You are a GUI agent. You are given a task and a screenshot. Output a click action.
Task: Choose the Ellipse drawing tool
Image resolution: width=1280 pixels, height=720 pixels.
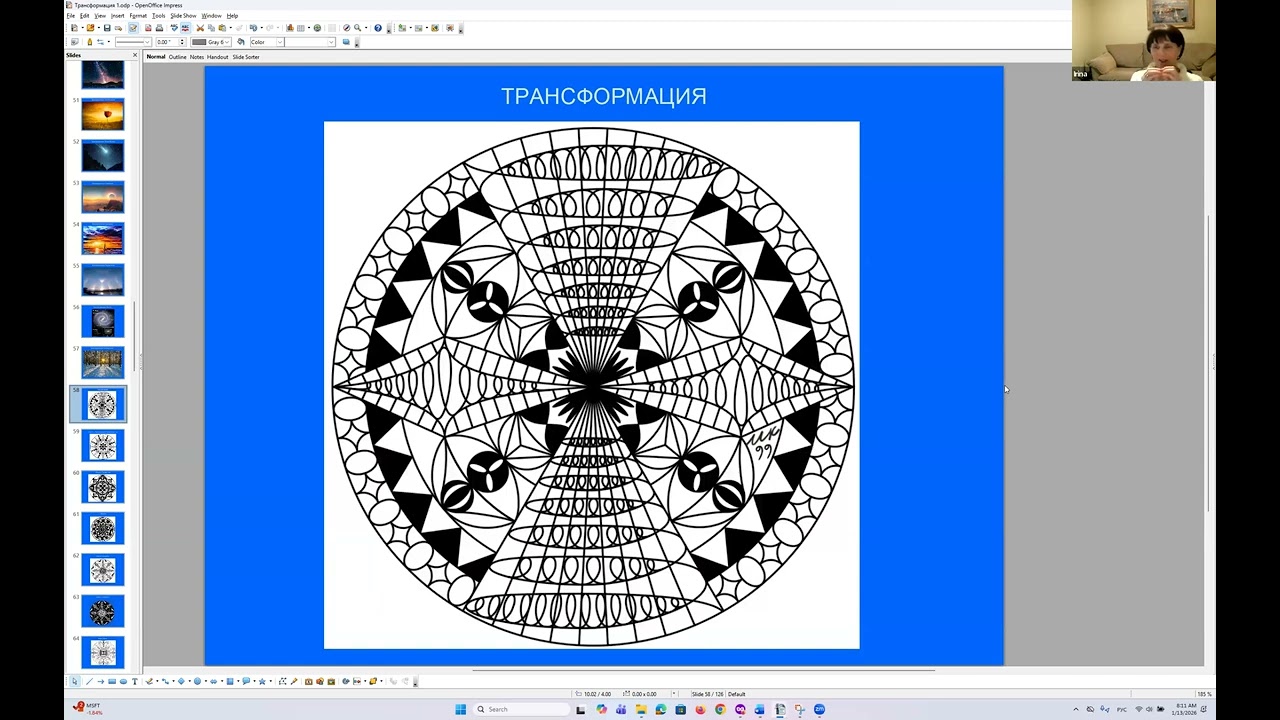coord(123,681)
